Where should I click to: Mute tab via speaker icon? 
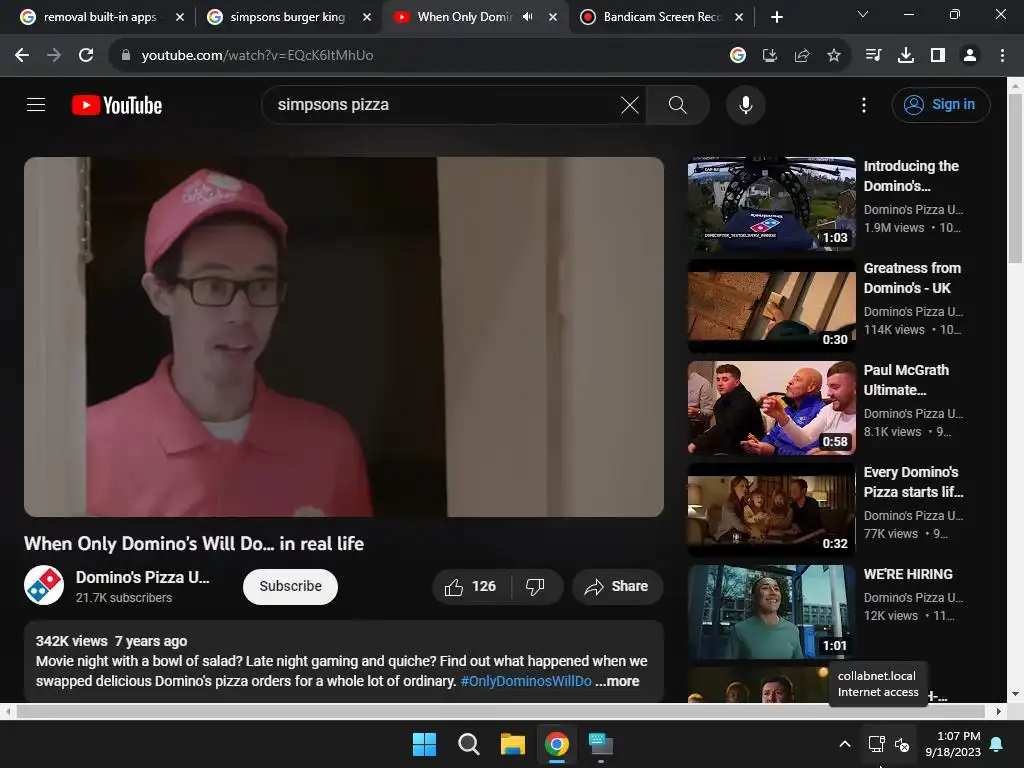(528, 17)
